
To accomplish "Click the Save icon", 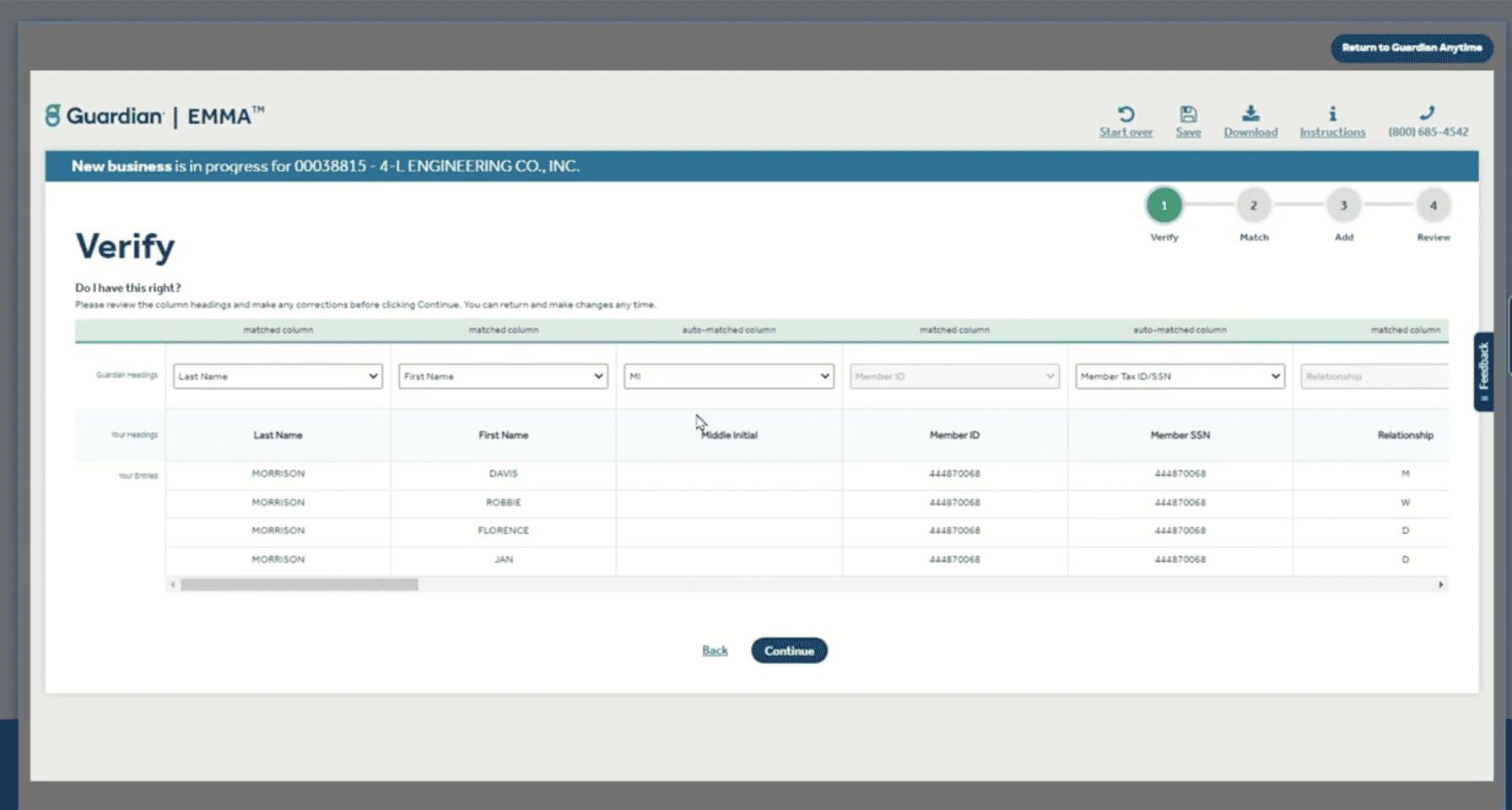I will coord(1189,113).
